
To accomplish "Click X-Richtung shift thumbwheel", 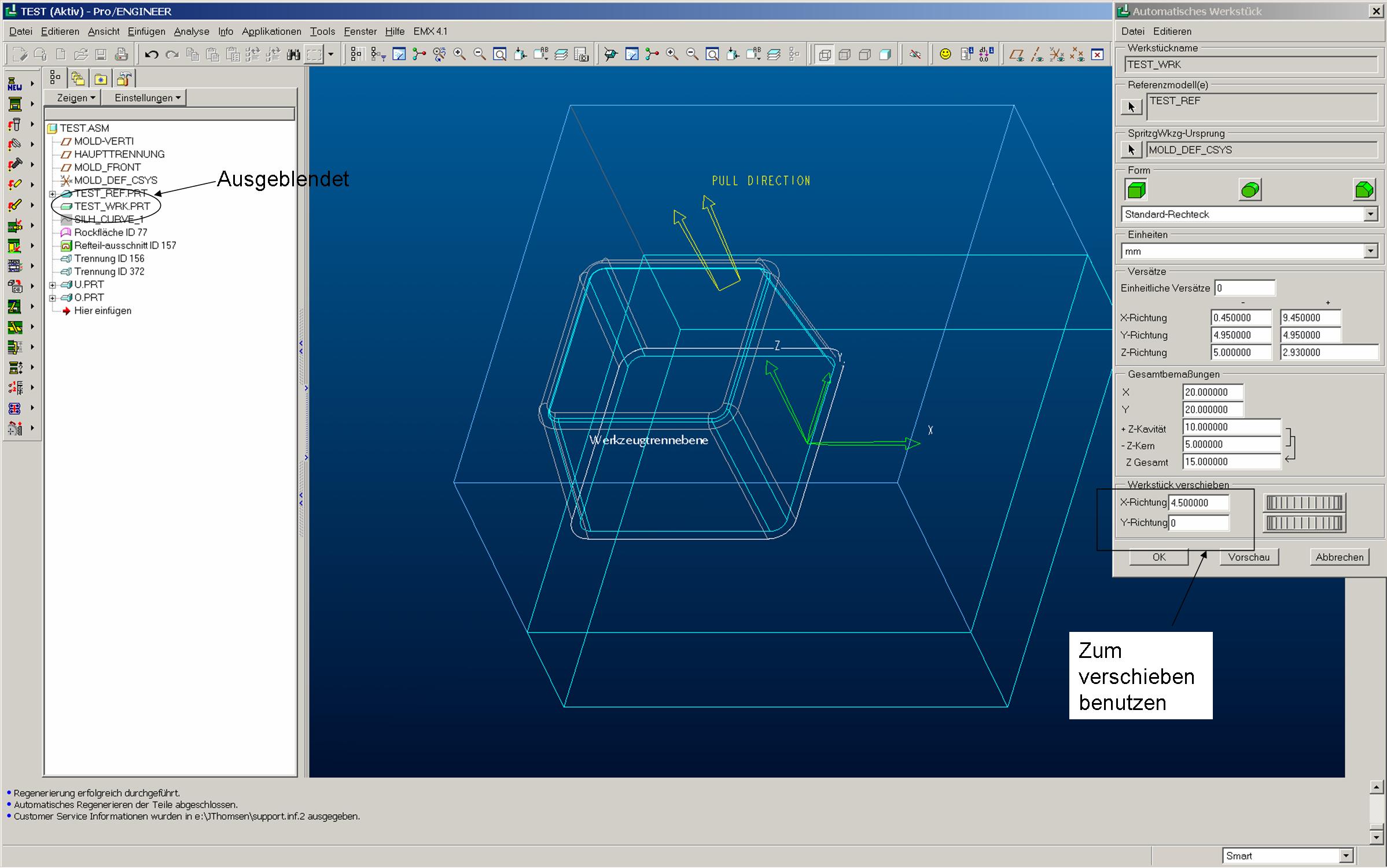I will click(1304, 503).
